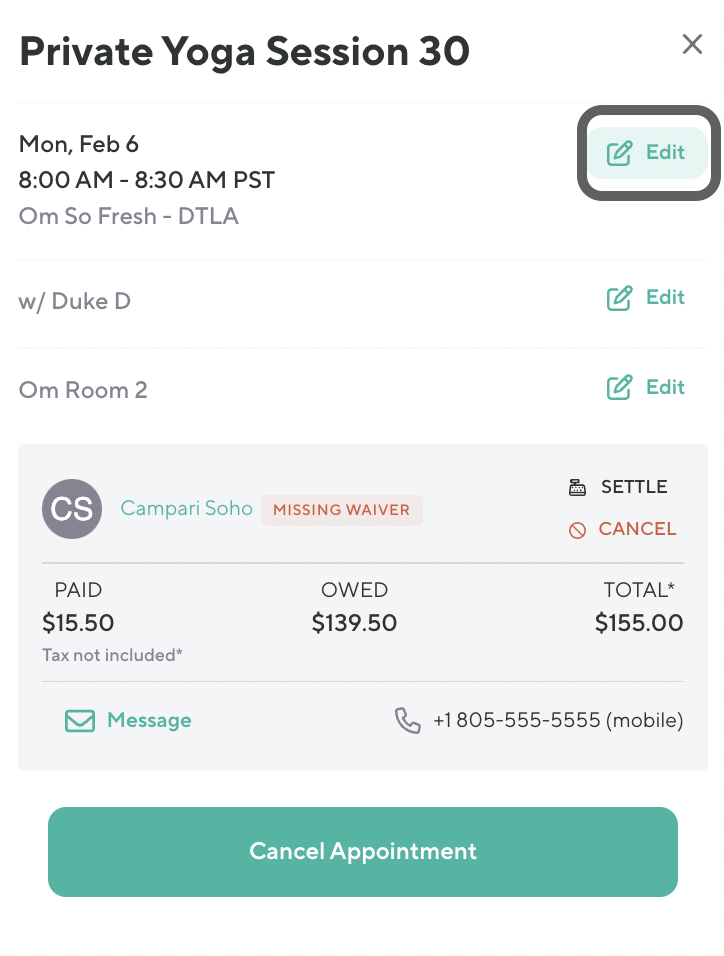Close the Private Yoga Session panel

click(692, 44)
